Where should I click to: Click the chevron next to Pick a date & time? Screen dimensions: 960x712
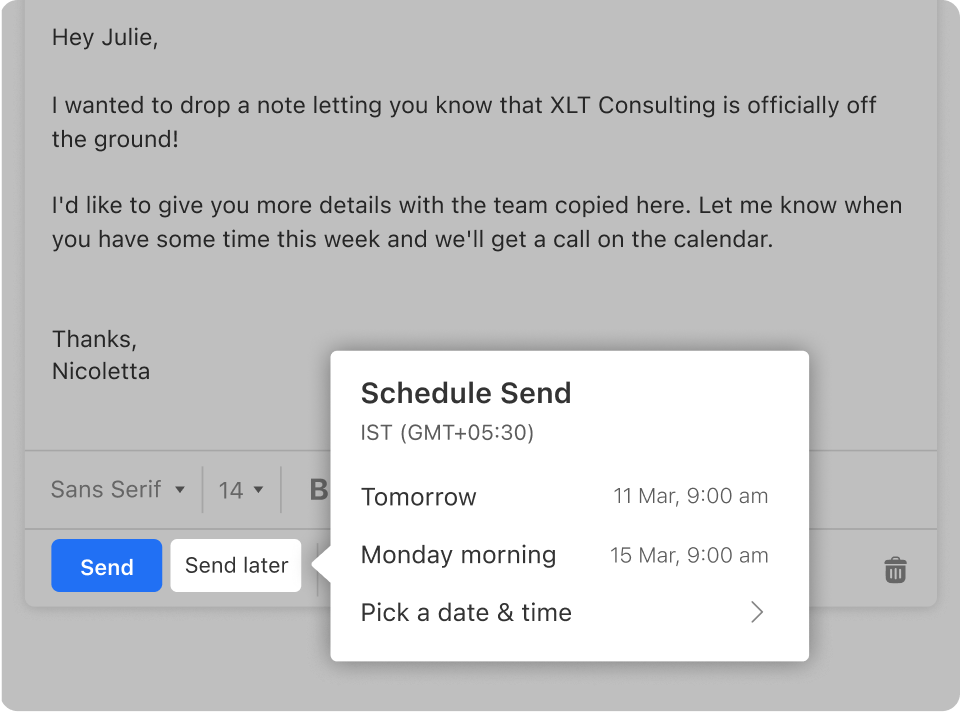coord(757,612)
